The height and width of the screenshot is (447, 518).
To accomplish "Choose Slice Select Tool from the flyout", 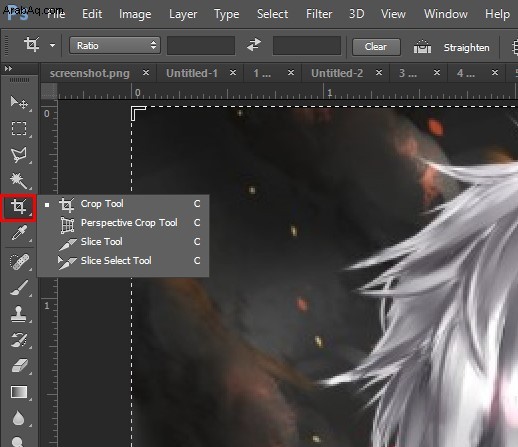I will pos(123,261).
